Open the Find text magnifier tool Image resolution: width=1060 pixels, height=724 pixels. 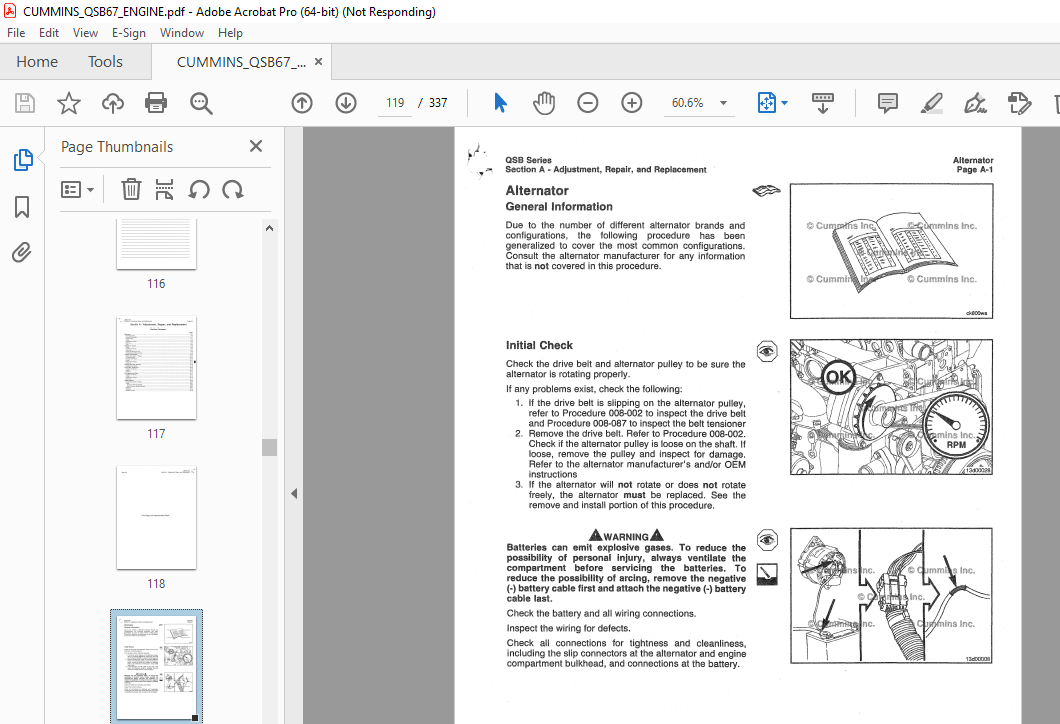[201, 103]
